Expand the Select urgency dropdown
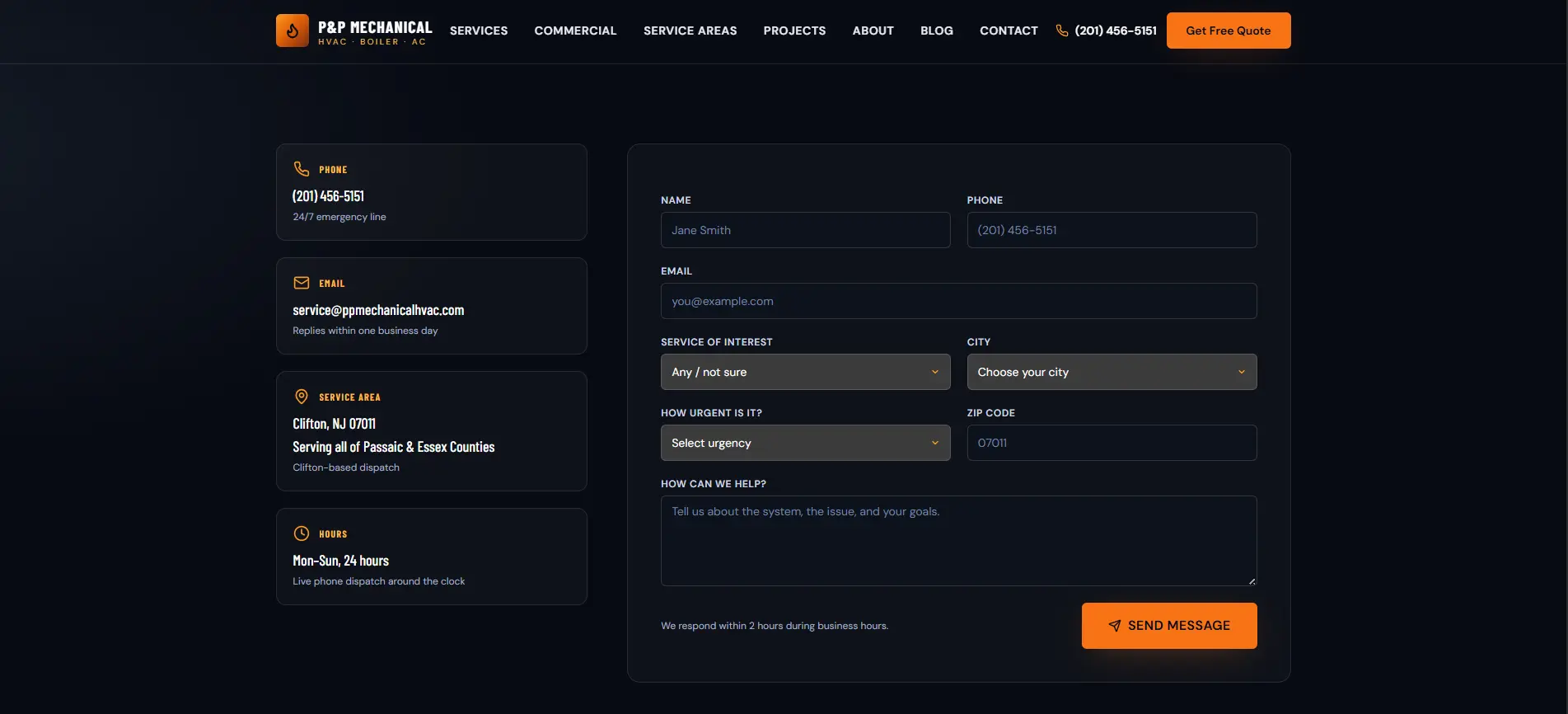Viewport: 1568px width, 714px height. 805,443
